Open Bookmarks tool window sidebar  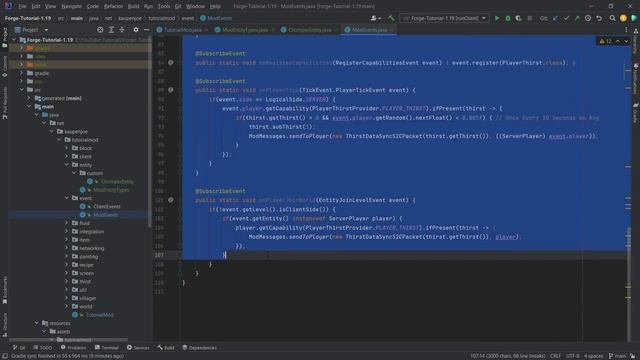pos(4,290)
